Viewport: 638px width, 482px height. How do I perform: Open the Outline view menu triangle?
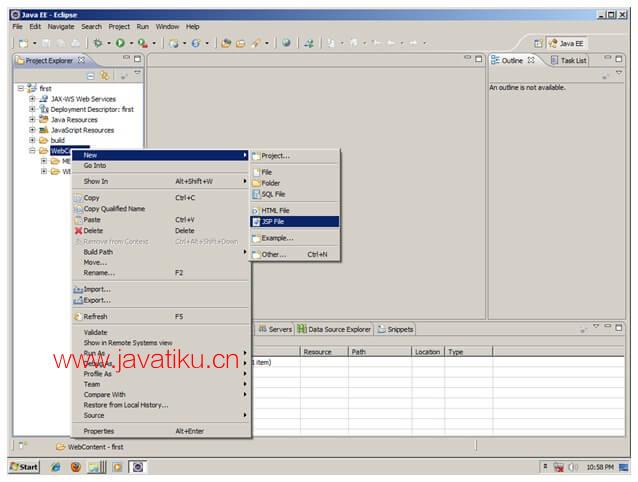coord(619,73)
